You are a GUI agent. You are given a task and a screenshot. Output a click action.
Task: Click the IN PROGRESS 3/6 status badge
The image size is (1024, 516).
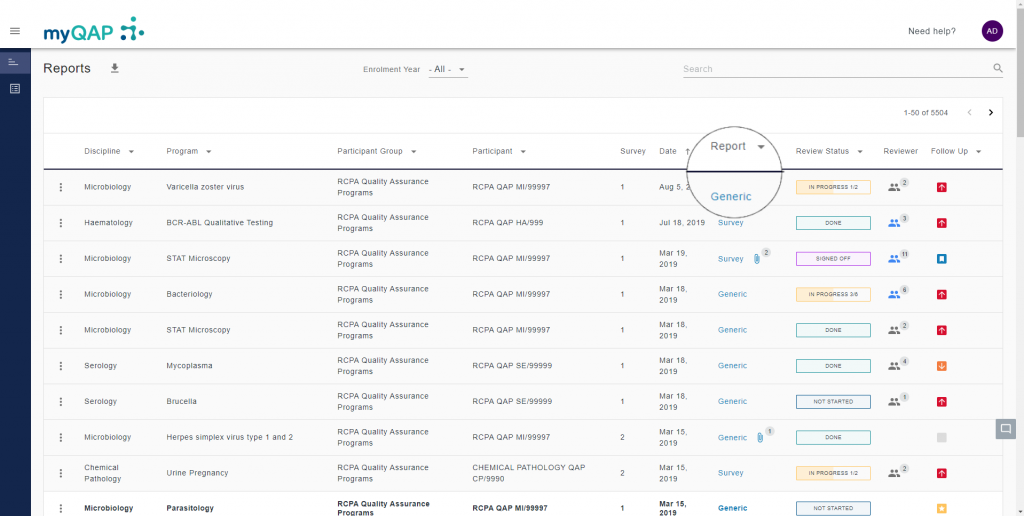[833, 295]
